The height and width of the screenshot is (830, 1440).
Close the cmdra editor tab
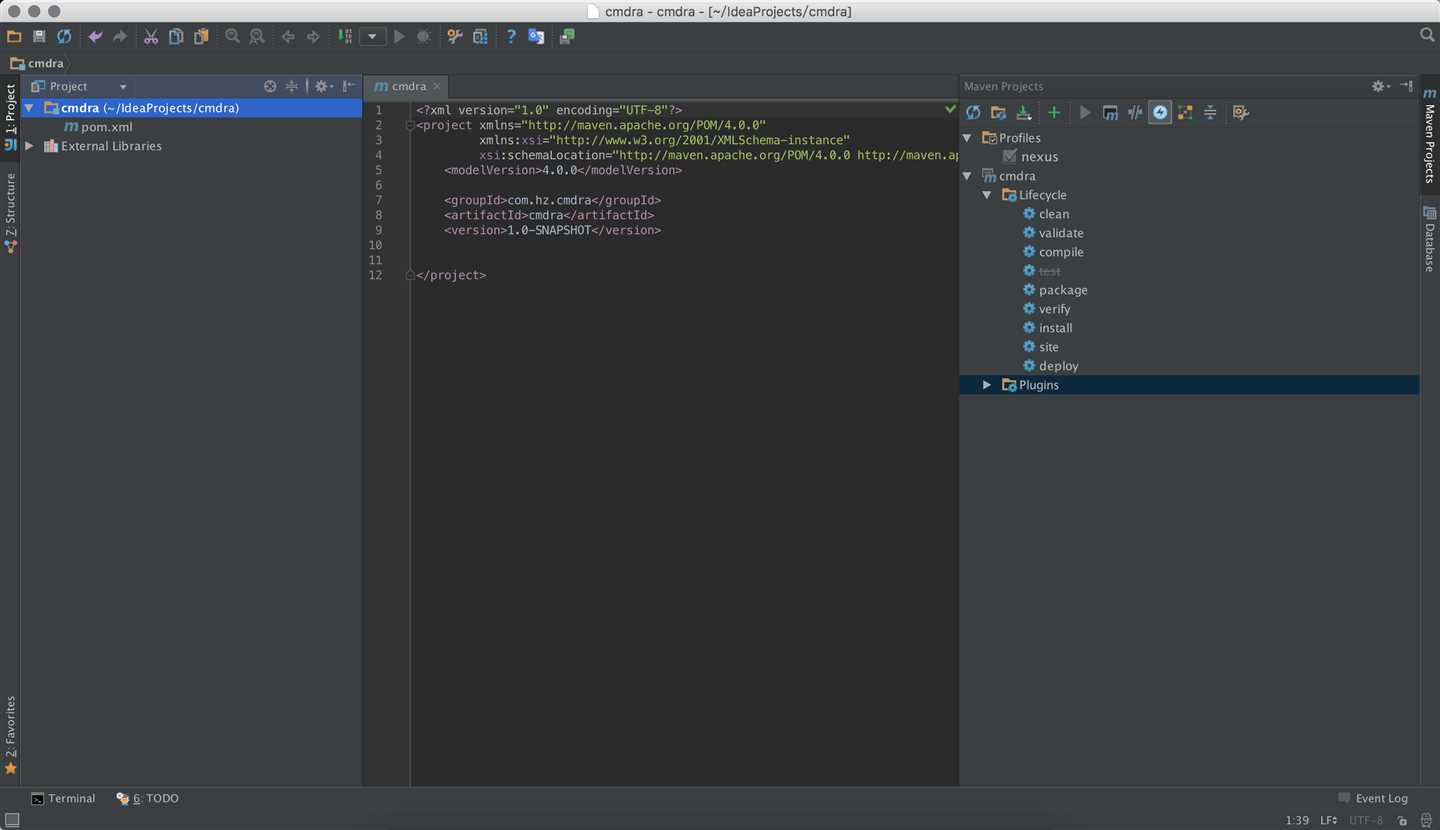437,87
